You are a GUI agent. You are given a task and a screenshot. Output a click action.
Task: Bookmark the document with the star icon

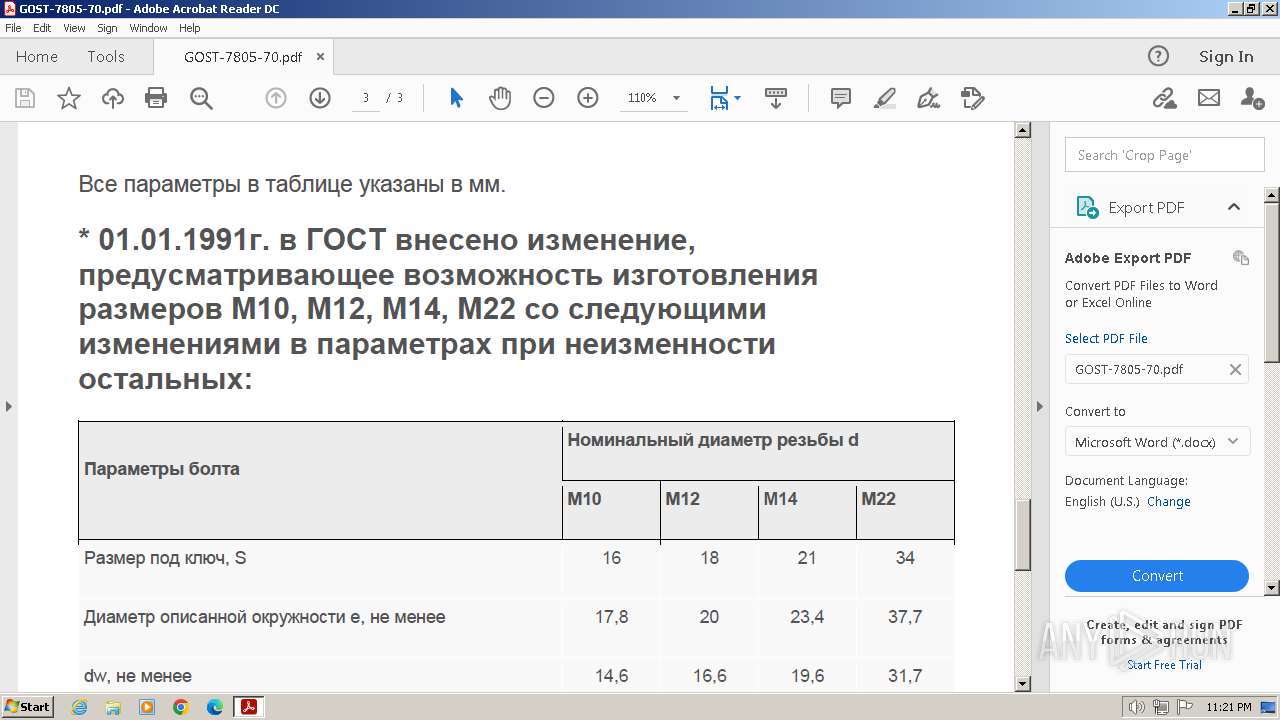69,98
